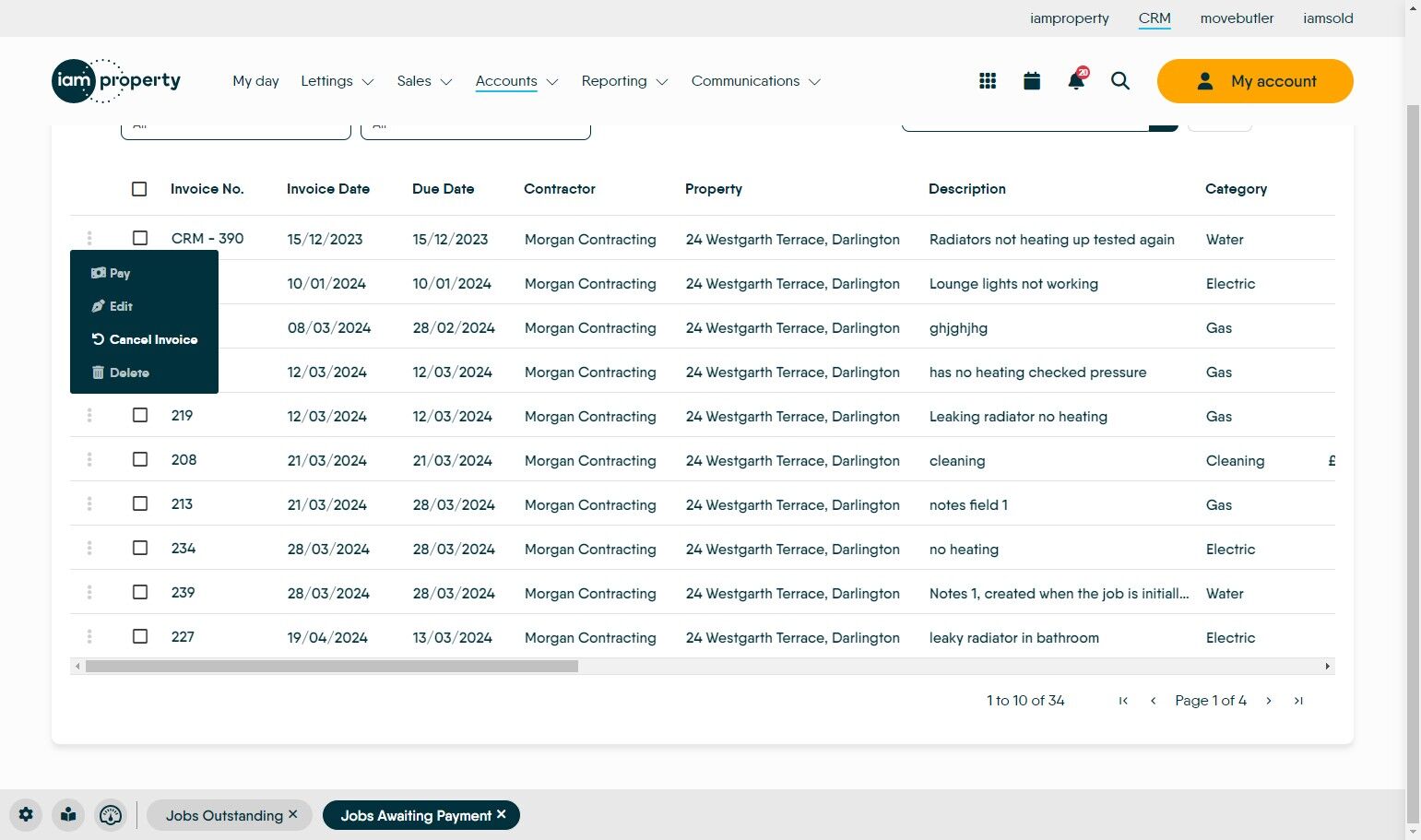Open the movebutler top link
1421x840 pixels.
1237,18
